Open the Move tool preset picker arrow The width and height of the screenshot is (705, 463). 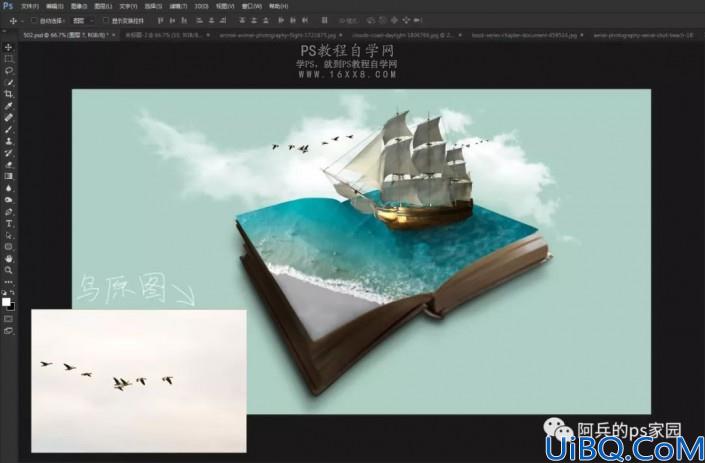coord(22,21)
